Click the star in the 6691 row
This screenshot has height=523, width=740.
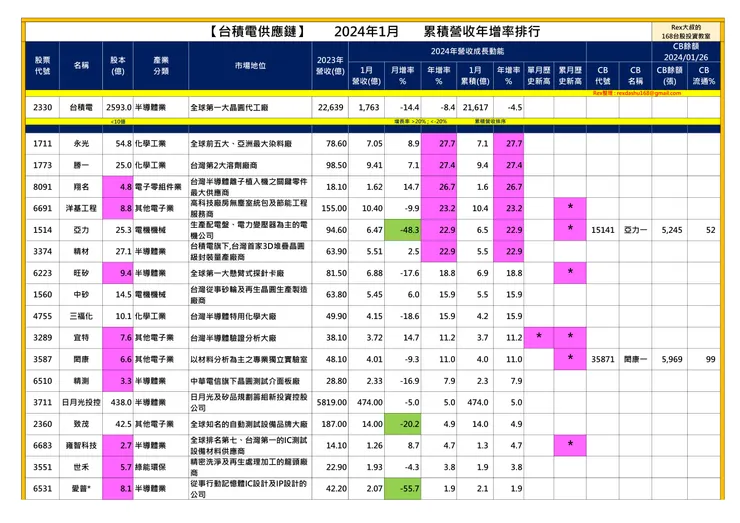570,208
